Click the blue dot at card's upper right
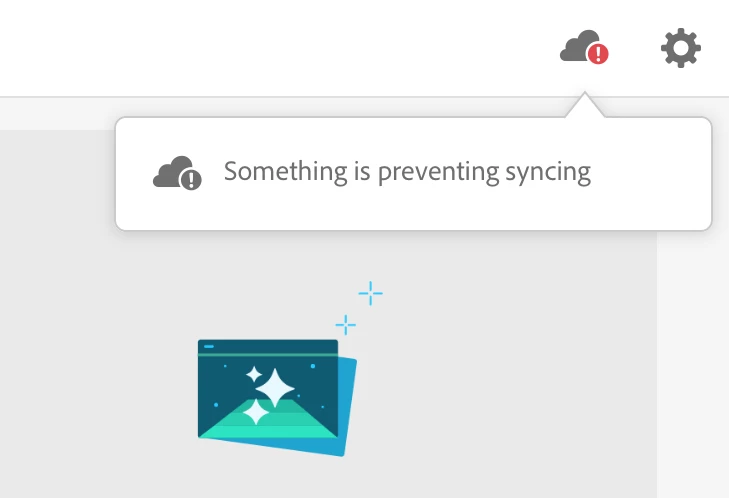The height and width of the screenshot is (498, 729). (313, 366)
